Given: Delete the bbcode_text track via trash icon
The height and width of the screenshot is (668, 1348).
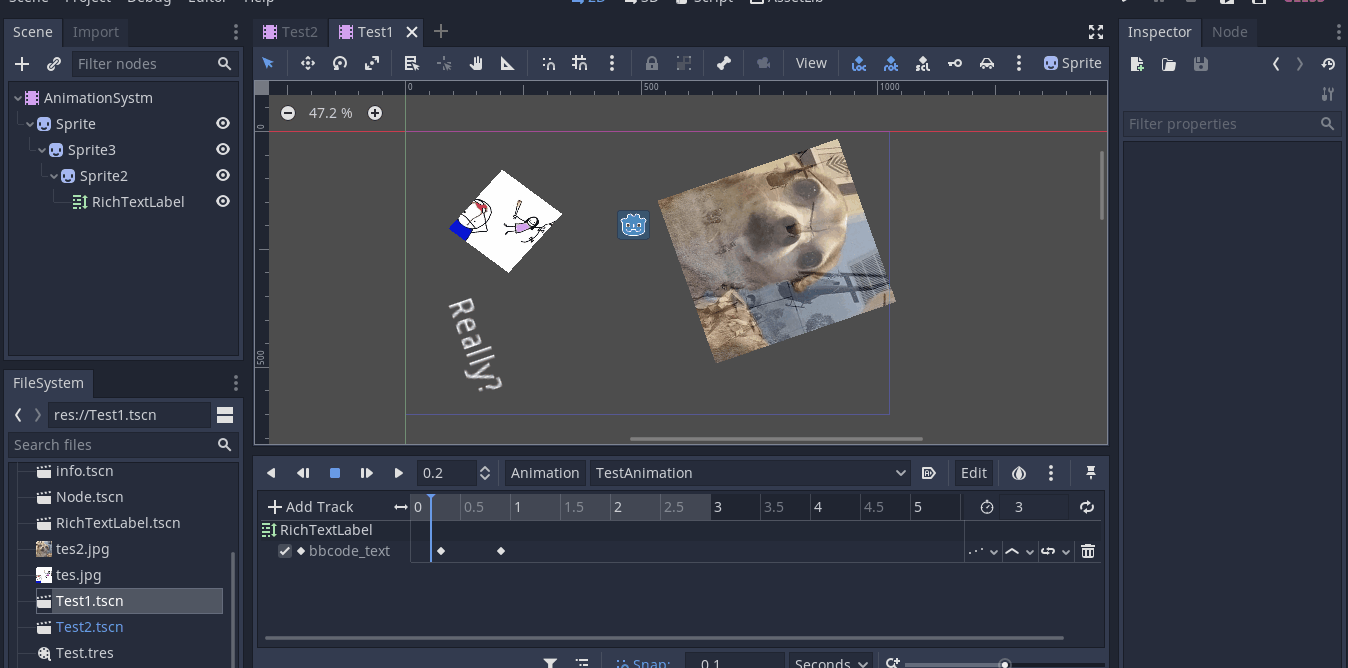Looking at the screenshot, I should point(1088,551).
